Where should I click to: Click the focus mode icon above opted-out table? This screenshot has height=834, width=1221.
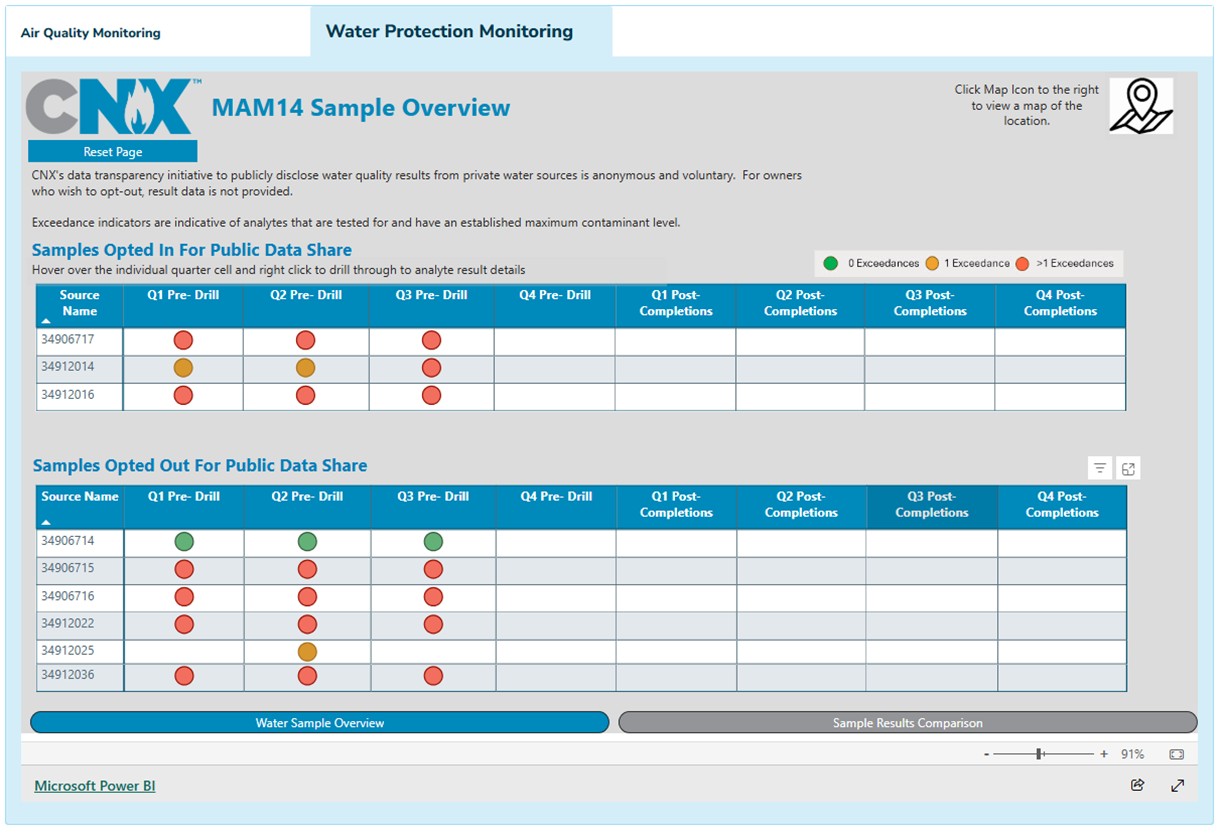1128,468
